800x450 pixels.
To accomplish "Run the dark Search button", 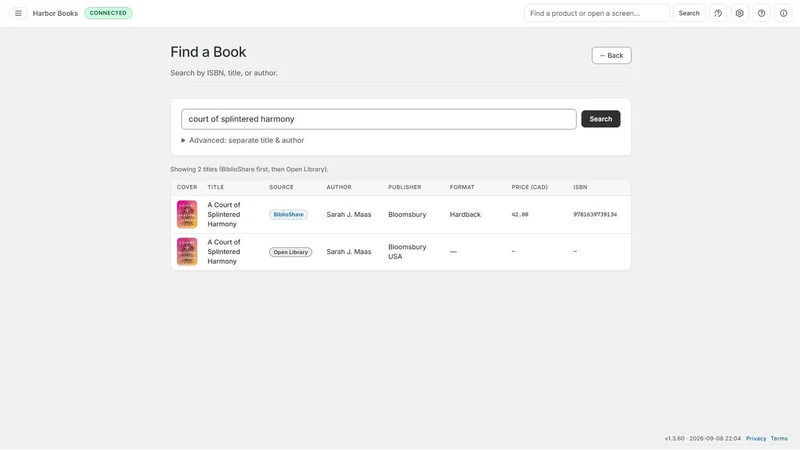I will [x=601, y=119].
